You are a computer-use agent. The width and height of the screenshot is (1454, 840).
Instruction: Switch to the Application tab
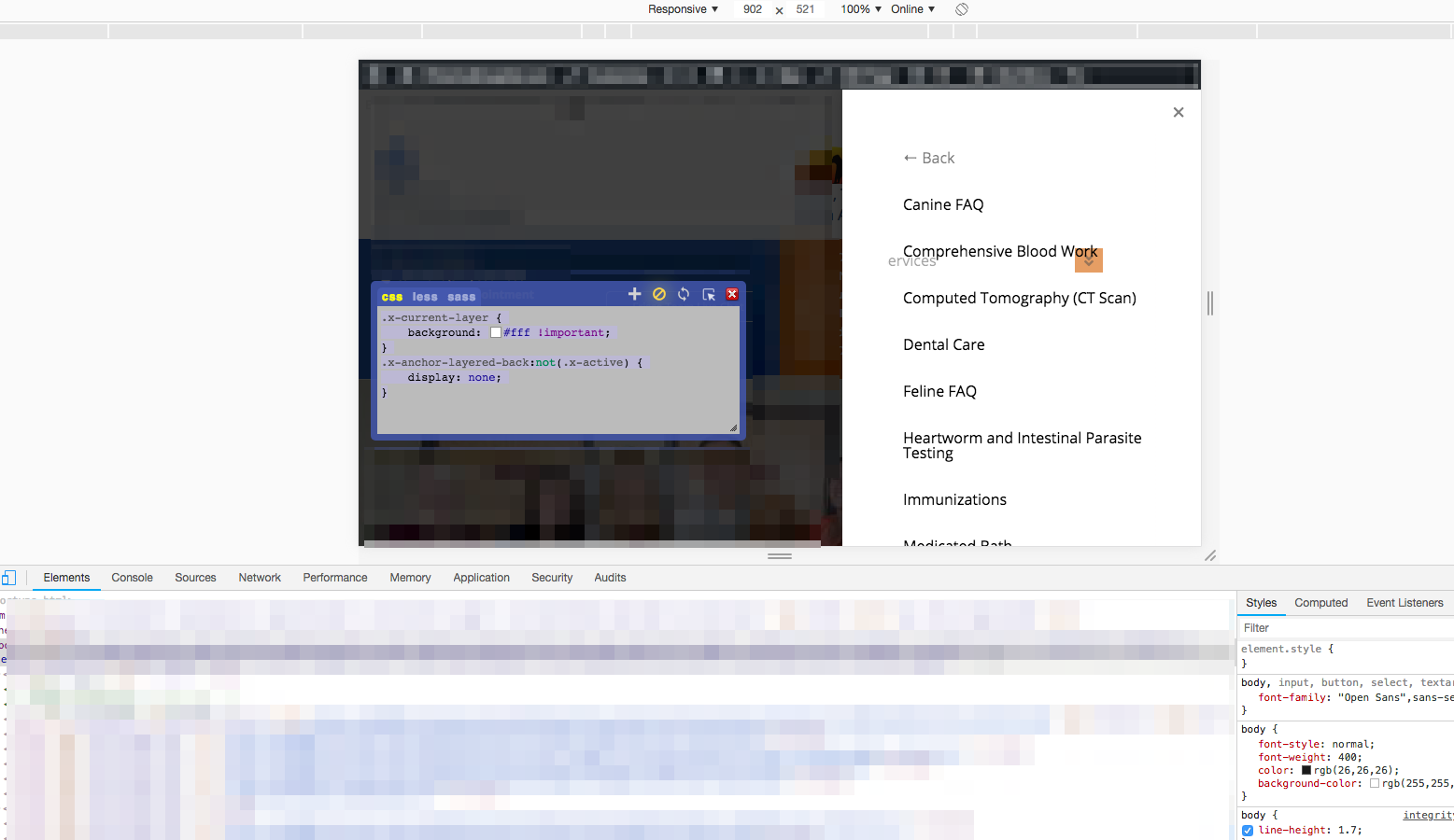[481, 578]
